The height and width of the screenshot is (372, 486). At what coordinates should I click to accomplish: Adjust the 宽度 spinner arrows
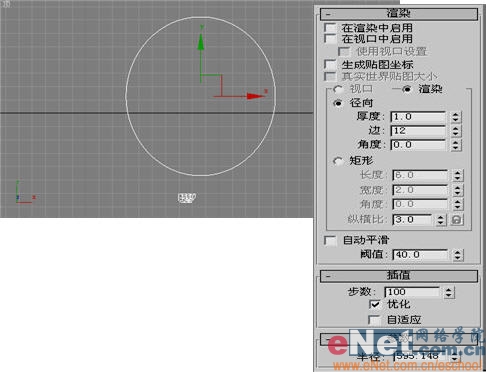pyautogui.click(x=457, y=190)
